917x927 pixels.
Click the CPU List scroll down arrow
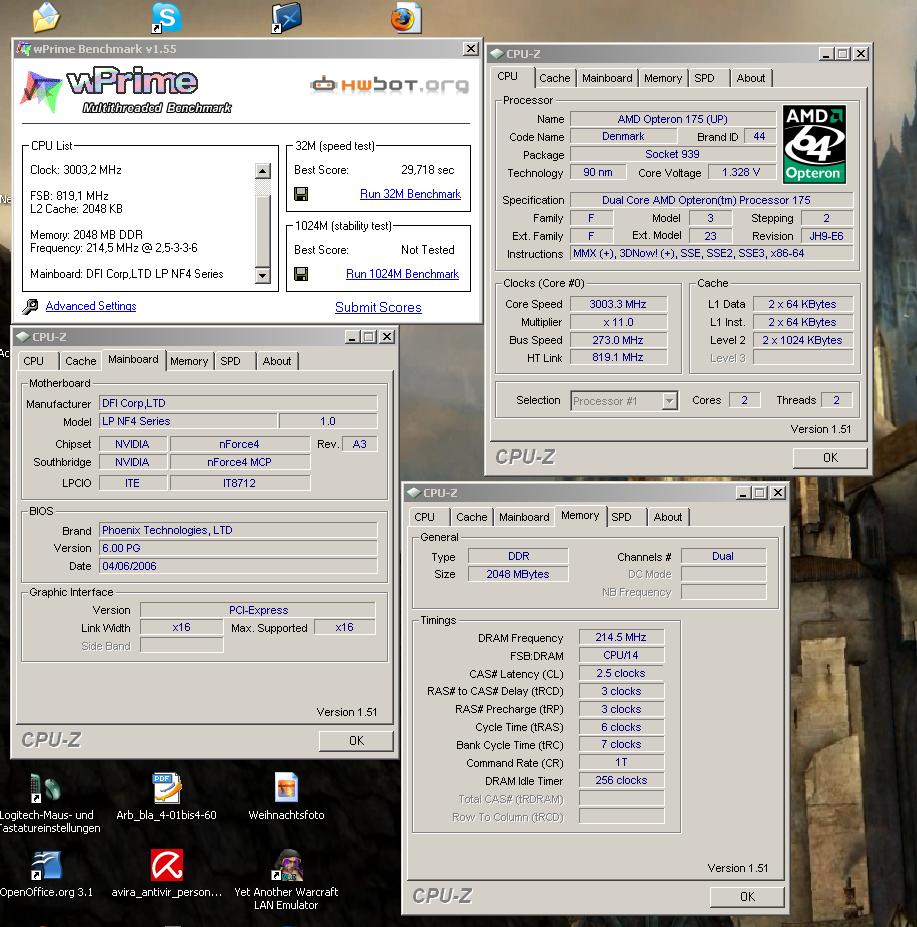[x=263, y=275]
